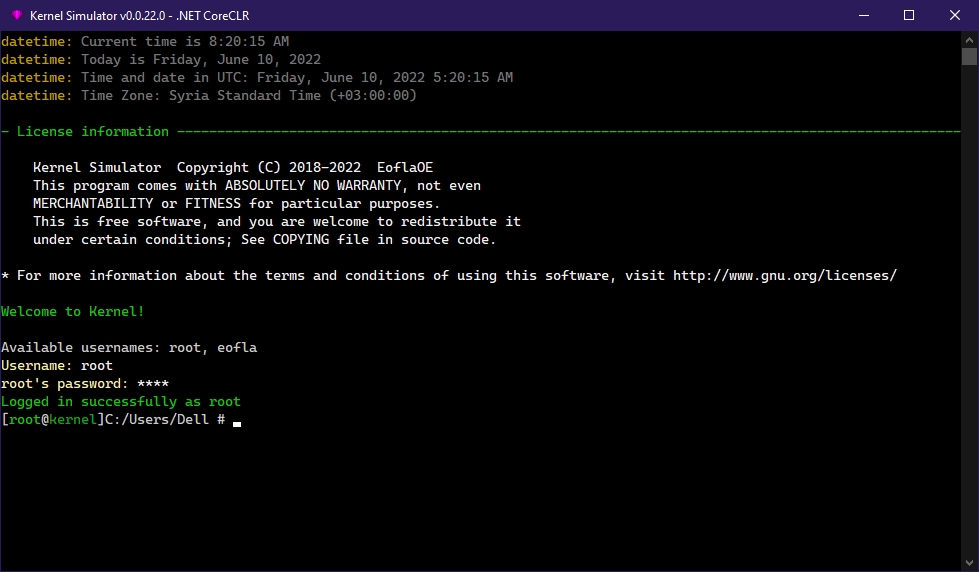
Task: Open the gnu.org licenses URL
Action: click(785, 276)
